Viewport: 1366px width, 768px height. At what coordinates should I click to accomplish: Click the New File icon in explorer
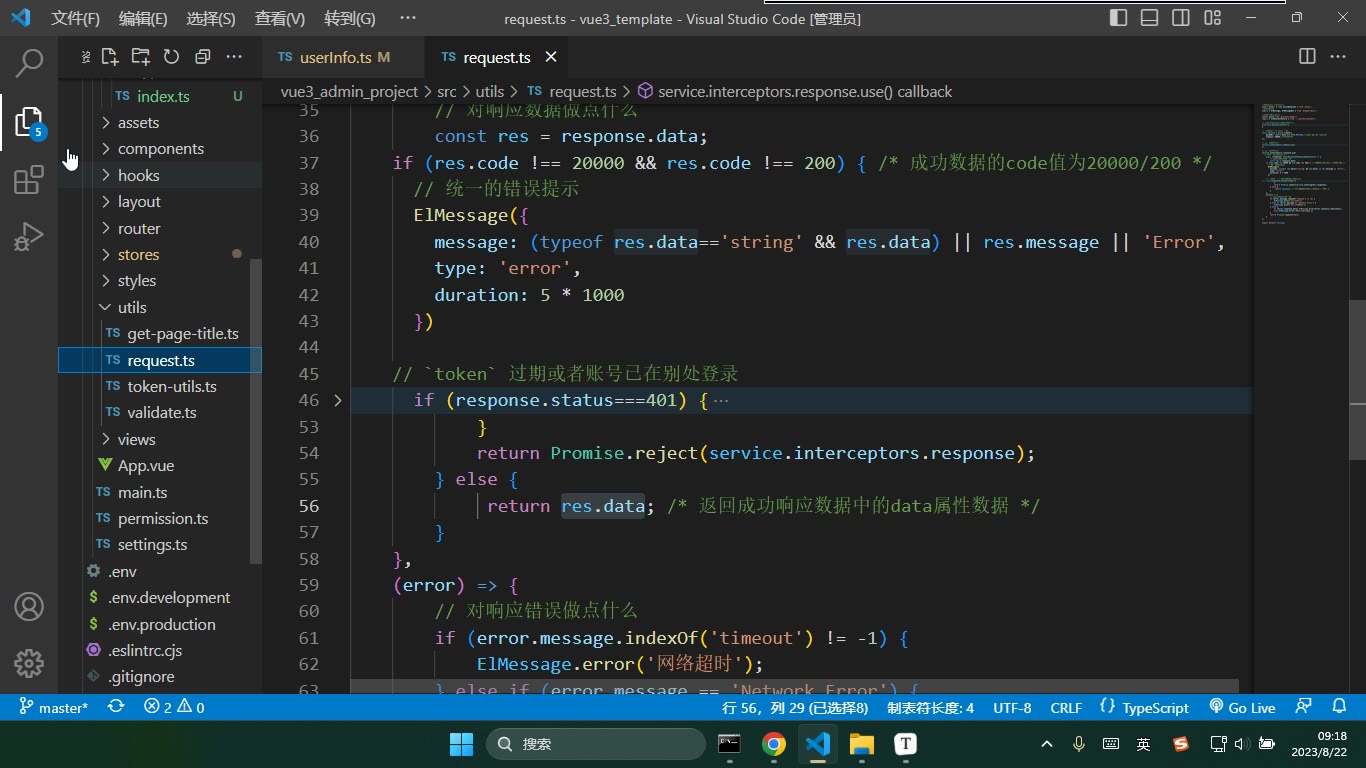(x=110, y=57)
